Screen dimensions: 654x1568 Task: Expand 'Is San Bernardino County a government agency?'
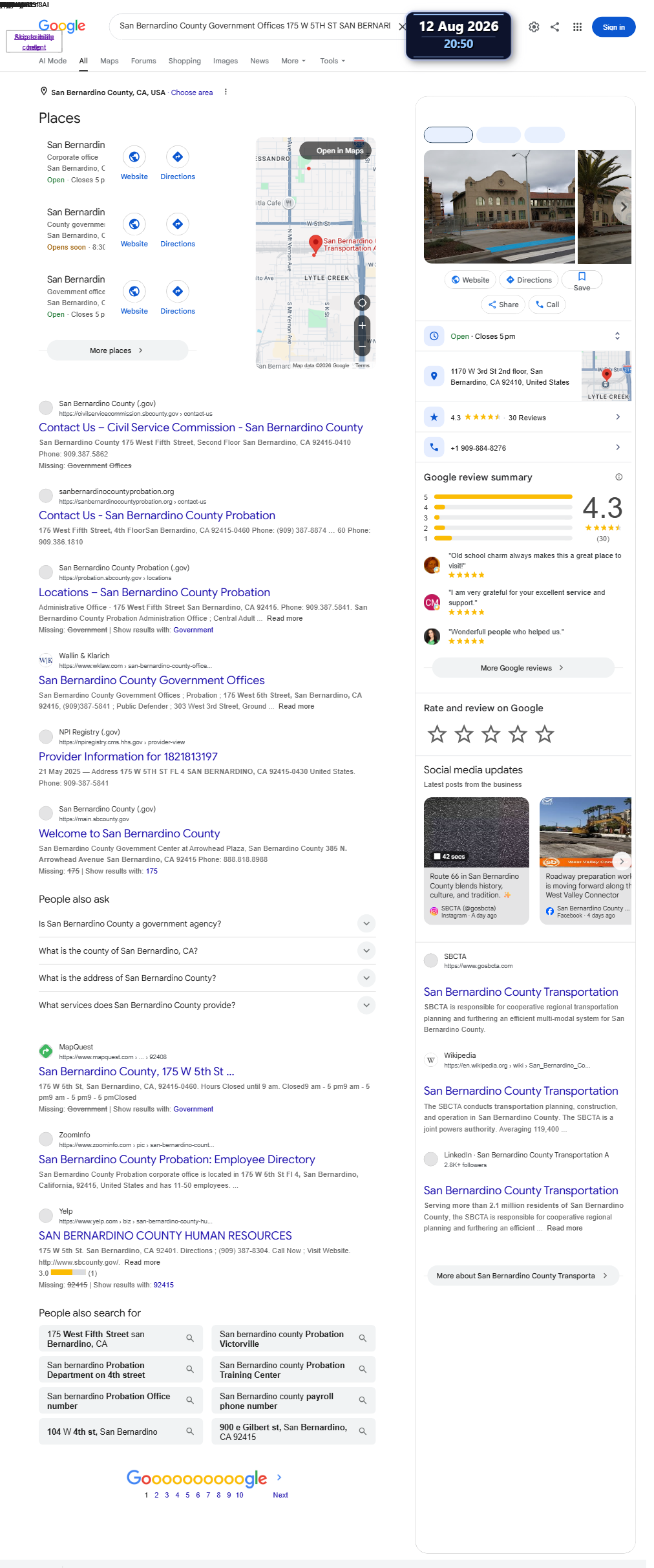click(207, 923)
